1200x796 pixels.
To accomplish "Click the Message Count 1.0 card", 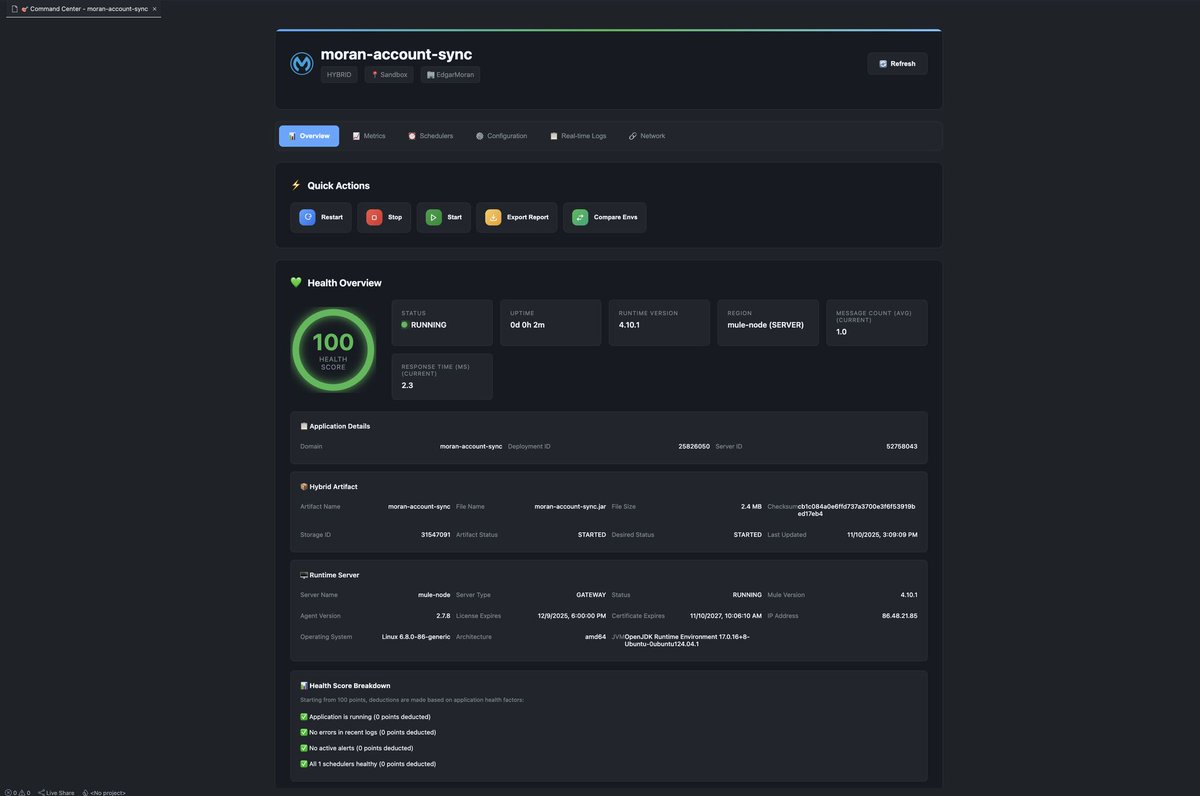I will click(877, 323).
